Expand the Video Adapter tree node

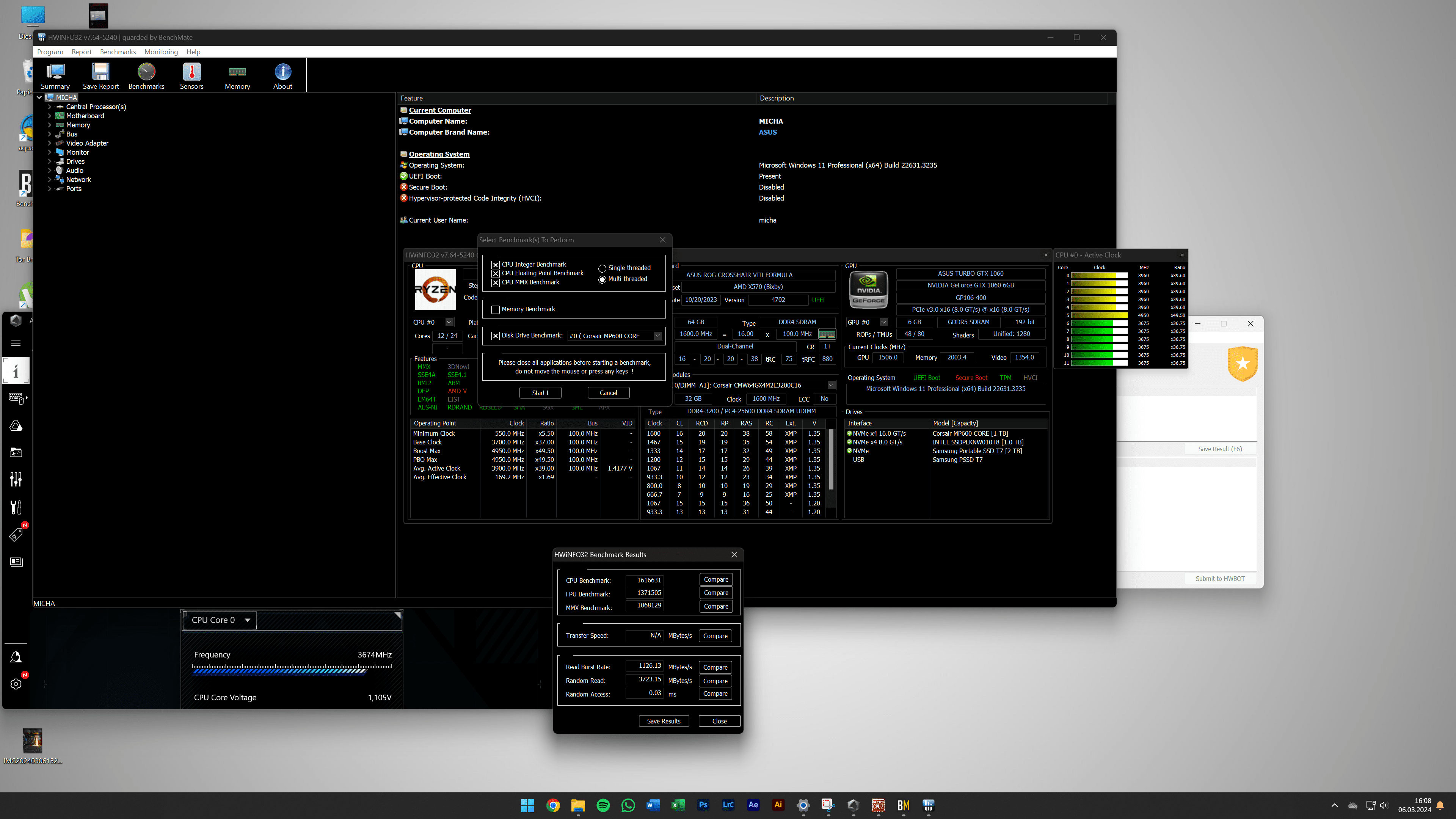click(x=50, y=143)
